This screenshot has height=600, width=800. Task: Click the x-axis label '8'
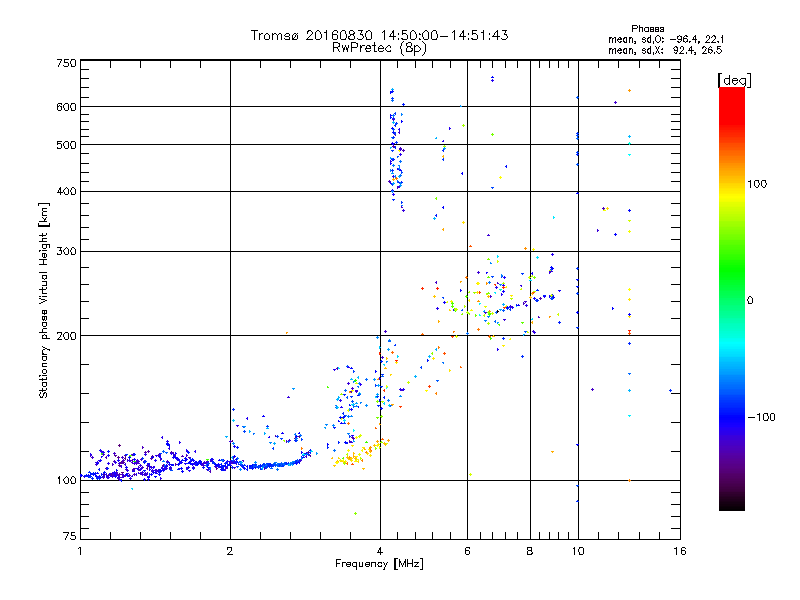click(x=530, y=551)
